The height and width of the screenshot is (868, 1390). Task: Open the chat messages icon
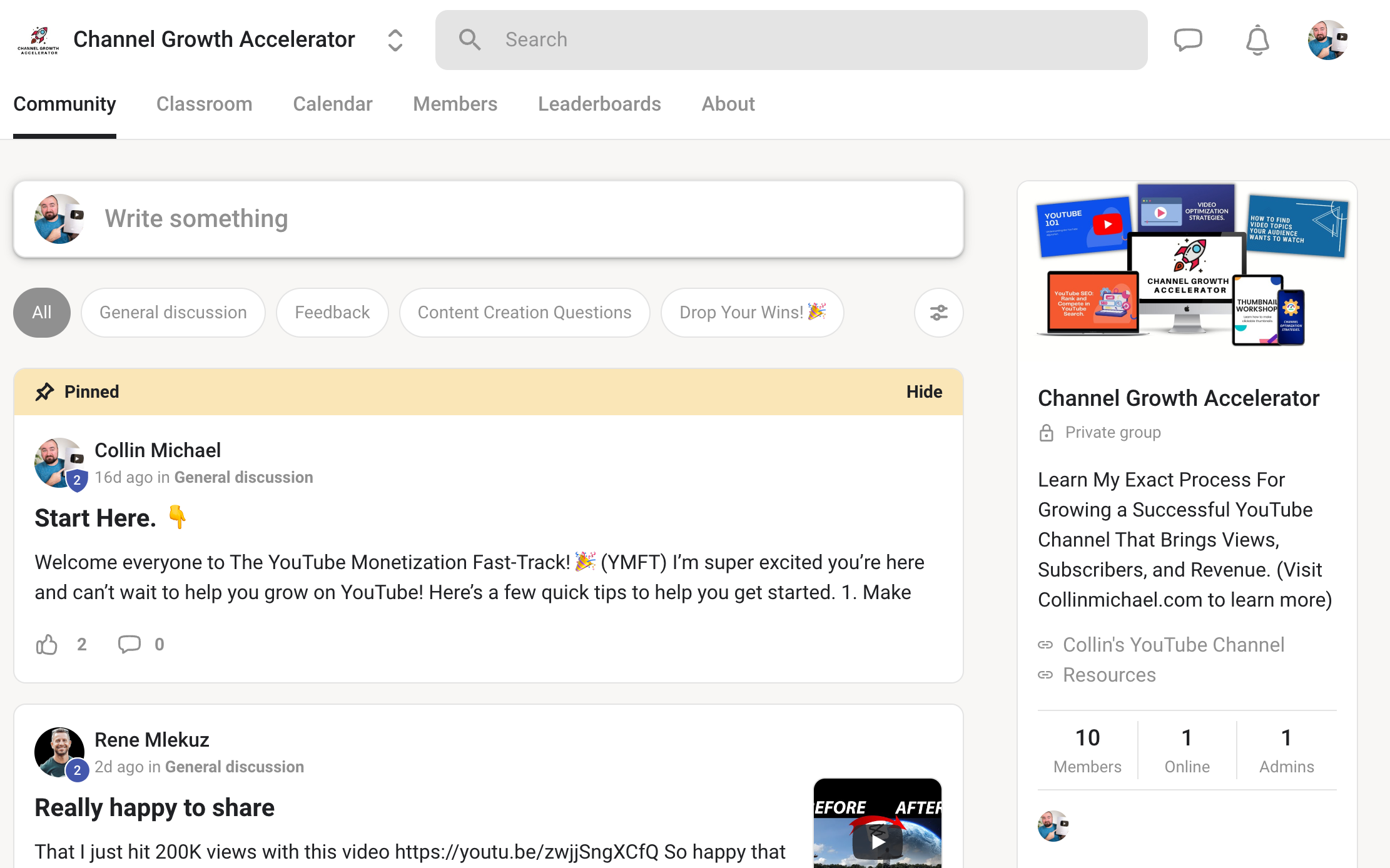1187,40
